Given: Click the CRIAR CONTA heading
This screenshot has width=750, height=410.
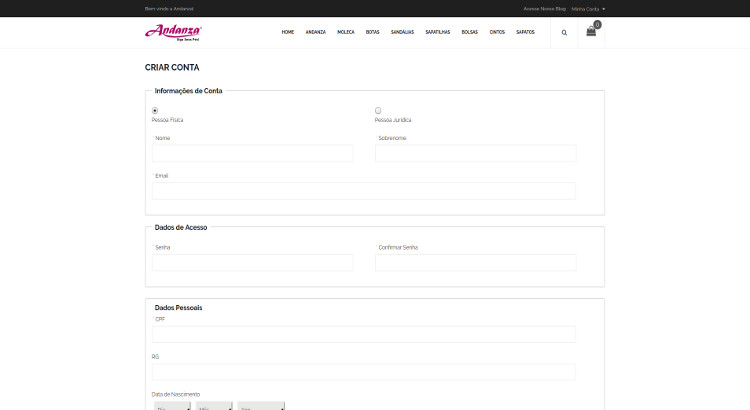Looking at the screenshot, I should click(172, 67).
